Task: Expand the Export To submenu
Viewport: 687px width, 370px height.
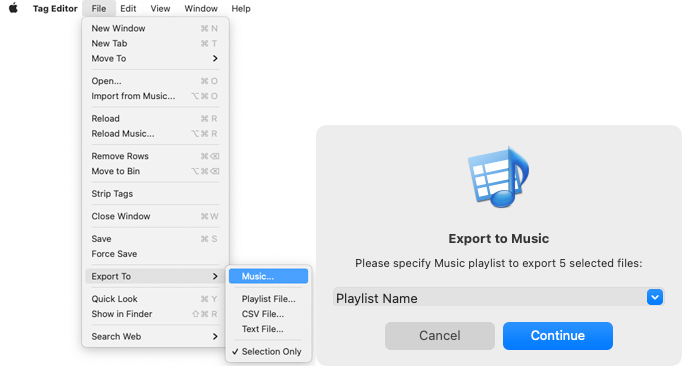Action: click(155, 276)
